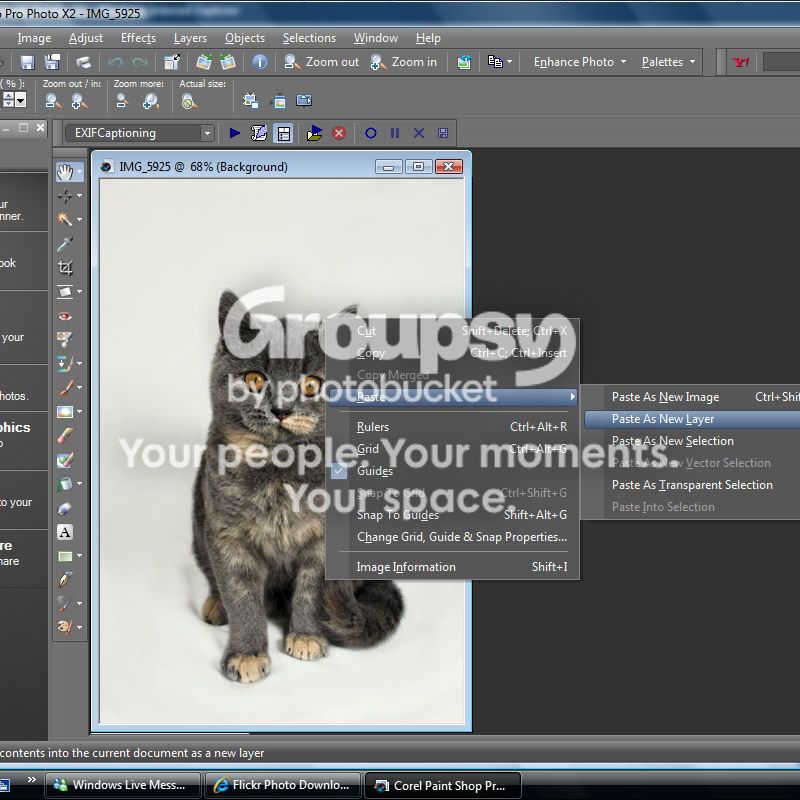800x800 pixels.
Task: Select the Dropper tool
Action: point(65,244)
